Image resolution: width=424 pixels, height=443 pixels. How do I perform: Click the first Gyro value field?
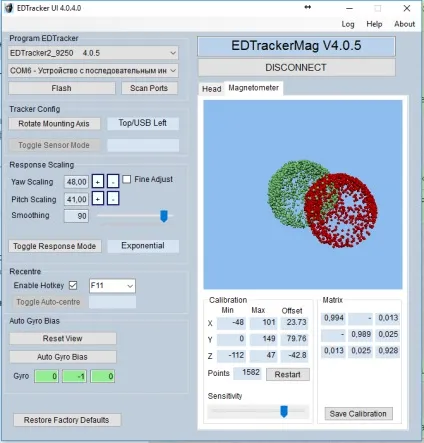(46, 376)
